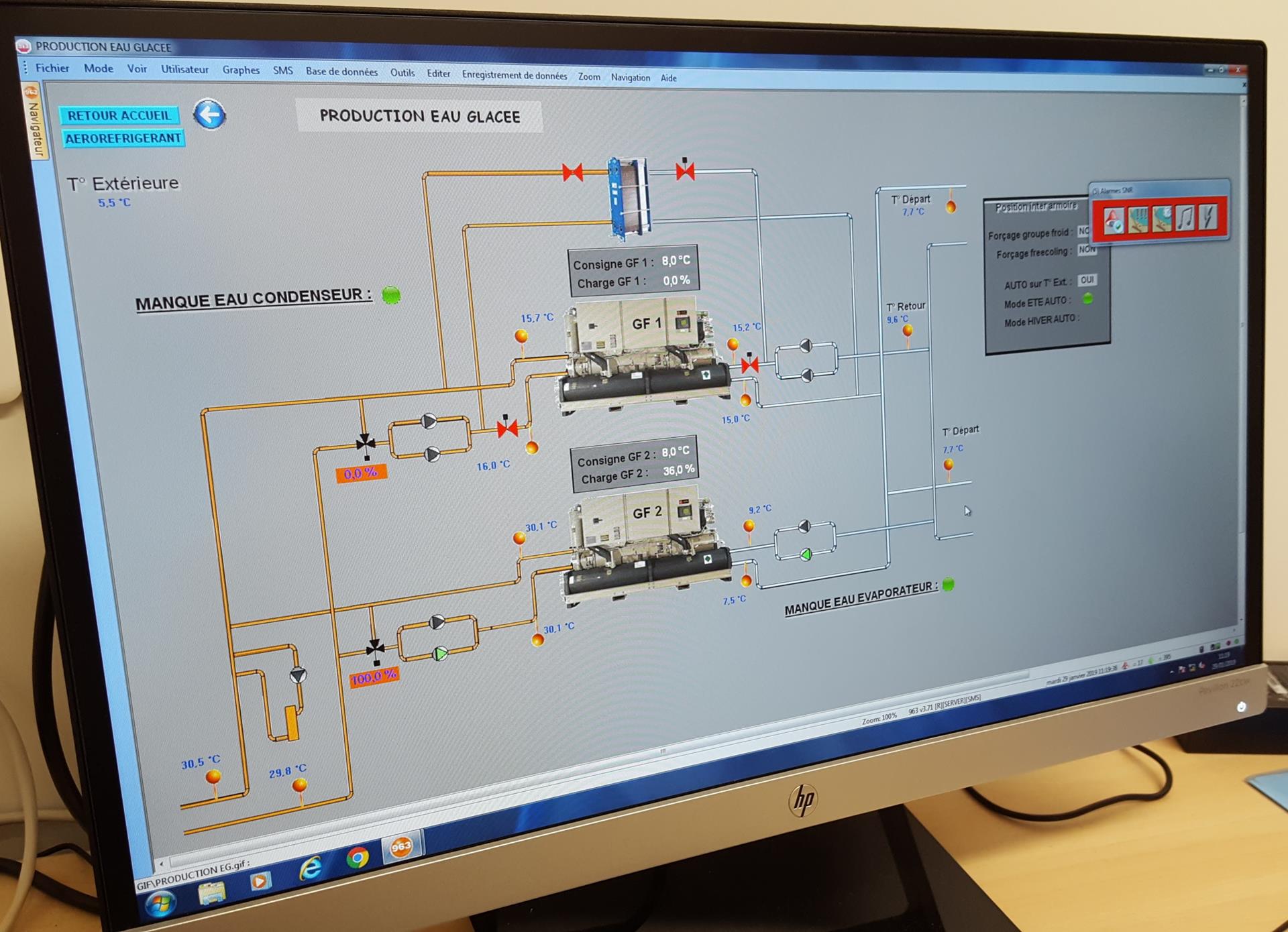Click the Consigne GF 1 8,0°C setpoint
Image resolution: width=1288 pixels, height=932 pixels.
tap(676, 260)
